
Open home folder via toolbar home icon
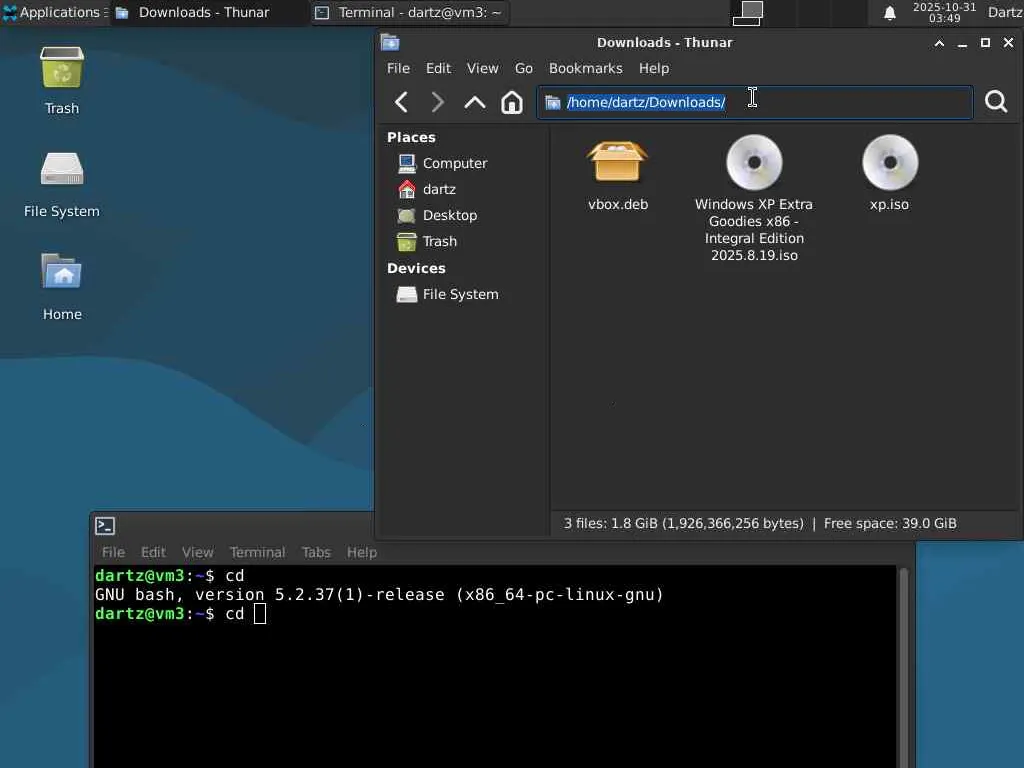pyautogui.click(x=511, y=102)
